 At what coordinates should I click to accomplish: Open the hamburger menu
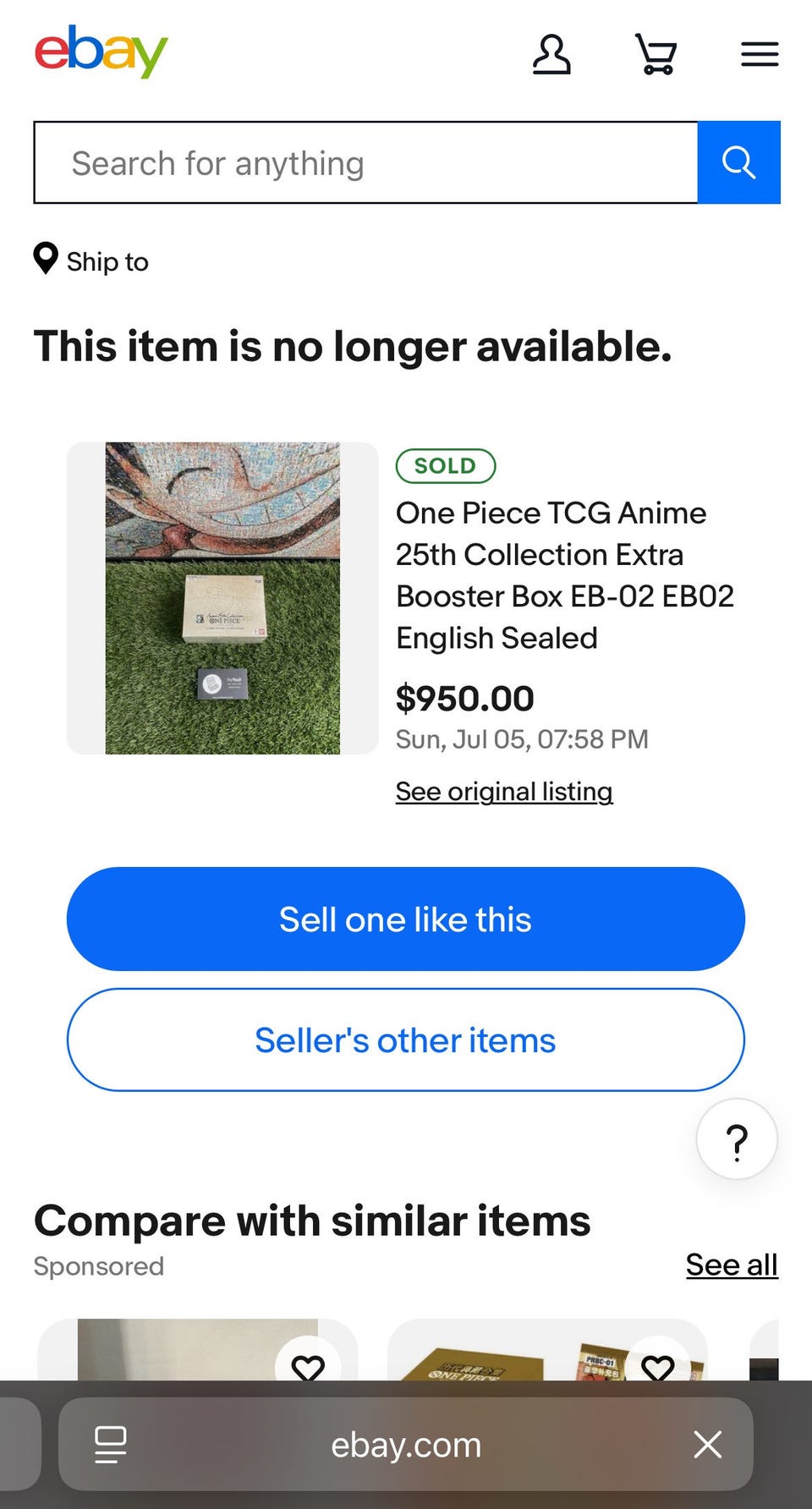(760, 55)
